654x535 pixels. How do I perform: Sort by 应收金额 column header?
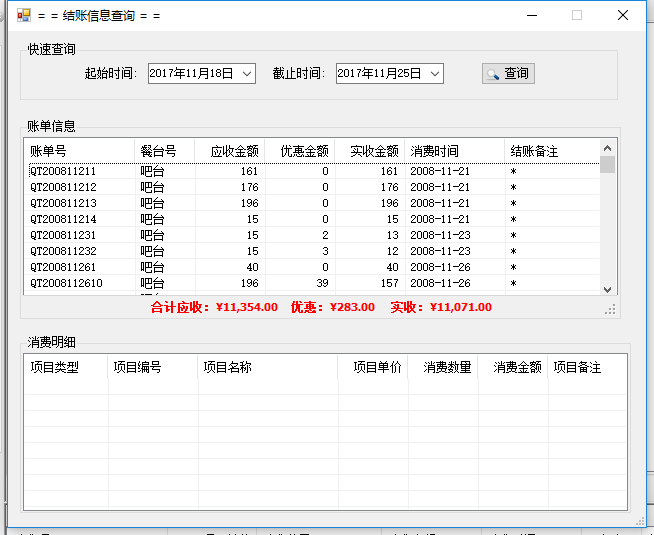230,151
